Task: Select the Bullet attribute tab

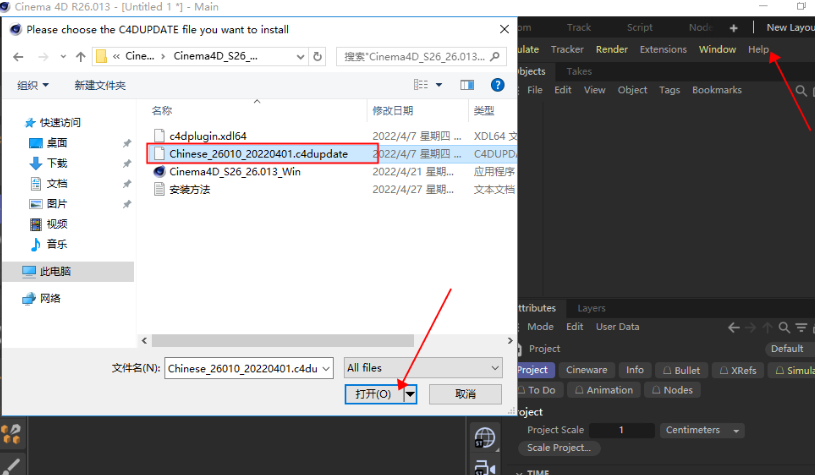Action: click(x=681, y=370)
